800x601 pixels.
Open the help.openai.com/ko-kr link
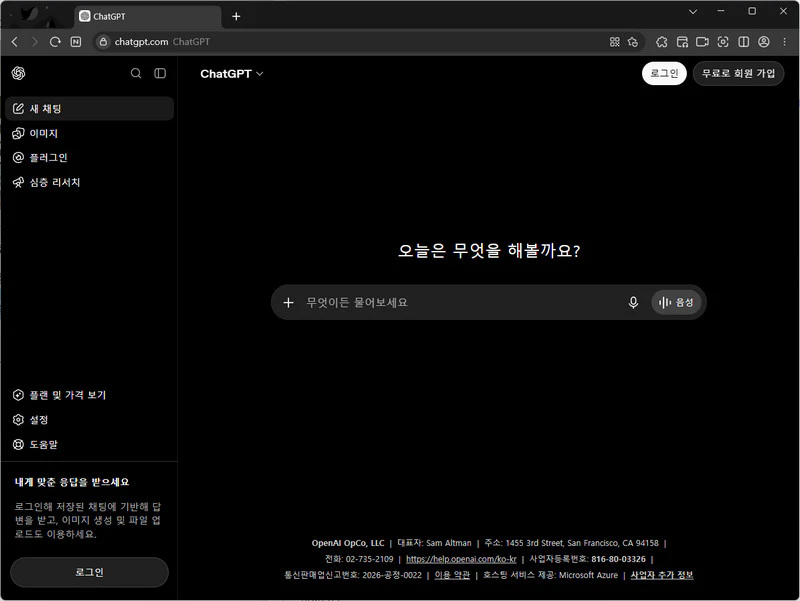click(461, 559)
